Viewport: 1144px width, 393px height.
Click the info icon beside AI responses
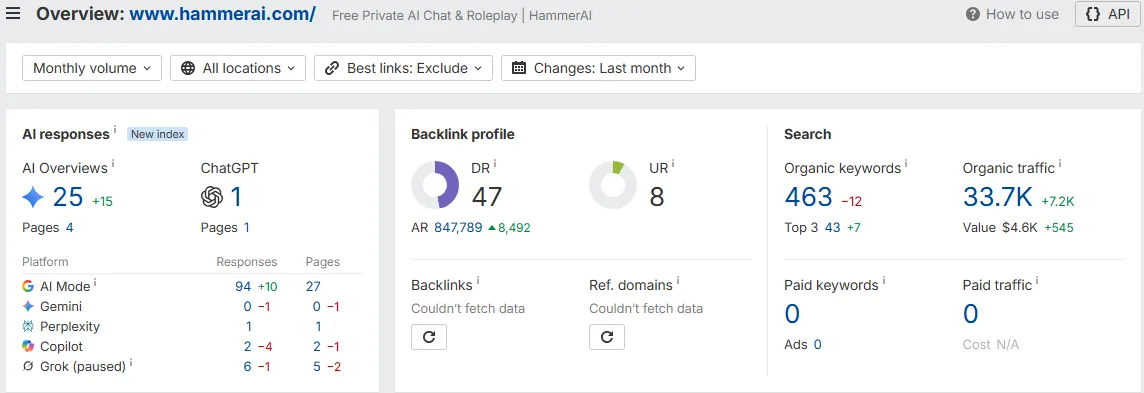tap(115, 131)
